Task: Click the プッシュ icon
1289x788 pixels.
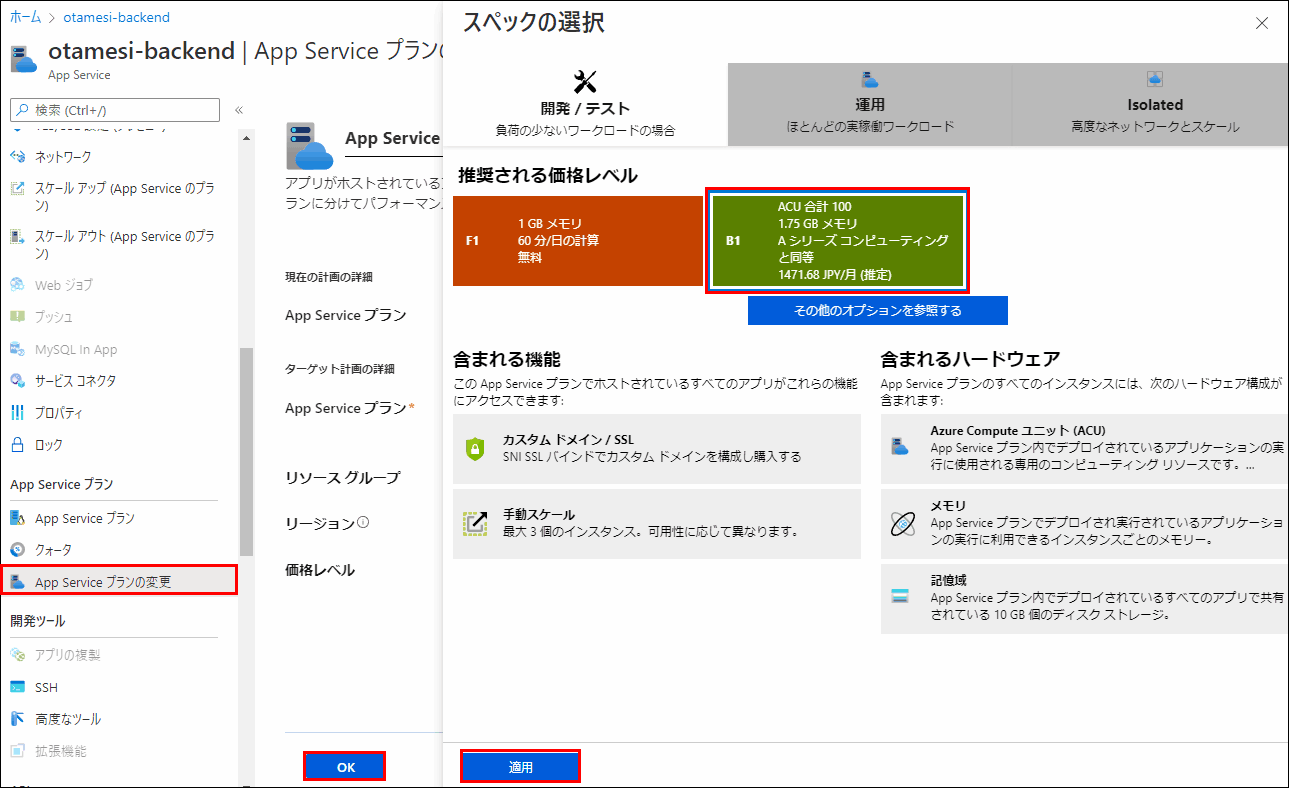Action: point(17,317)
